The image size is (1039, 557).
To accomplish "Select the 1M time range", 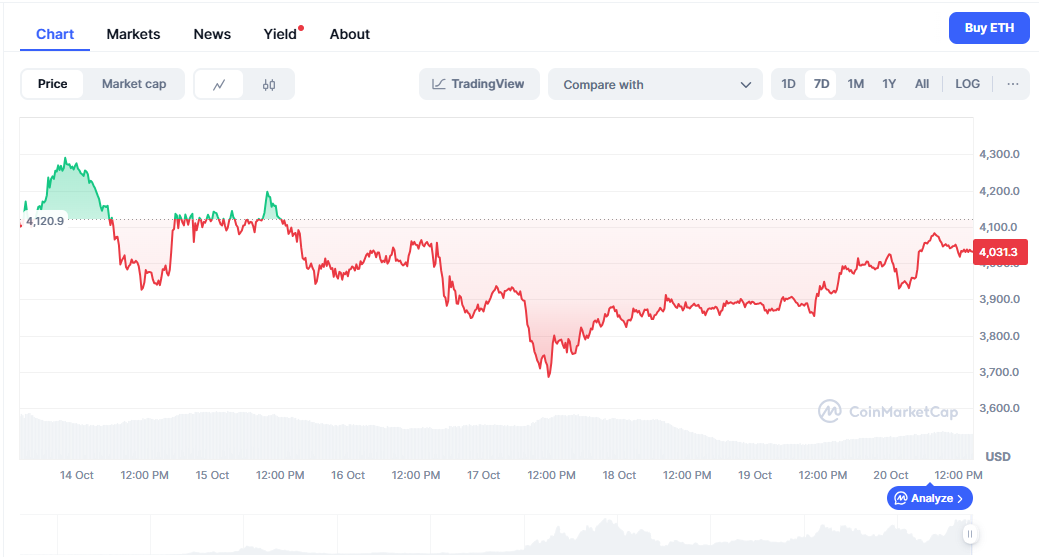I will coord(855,84).
